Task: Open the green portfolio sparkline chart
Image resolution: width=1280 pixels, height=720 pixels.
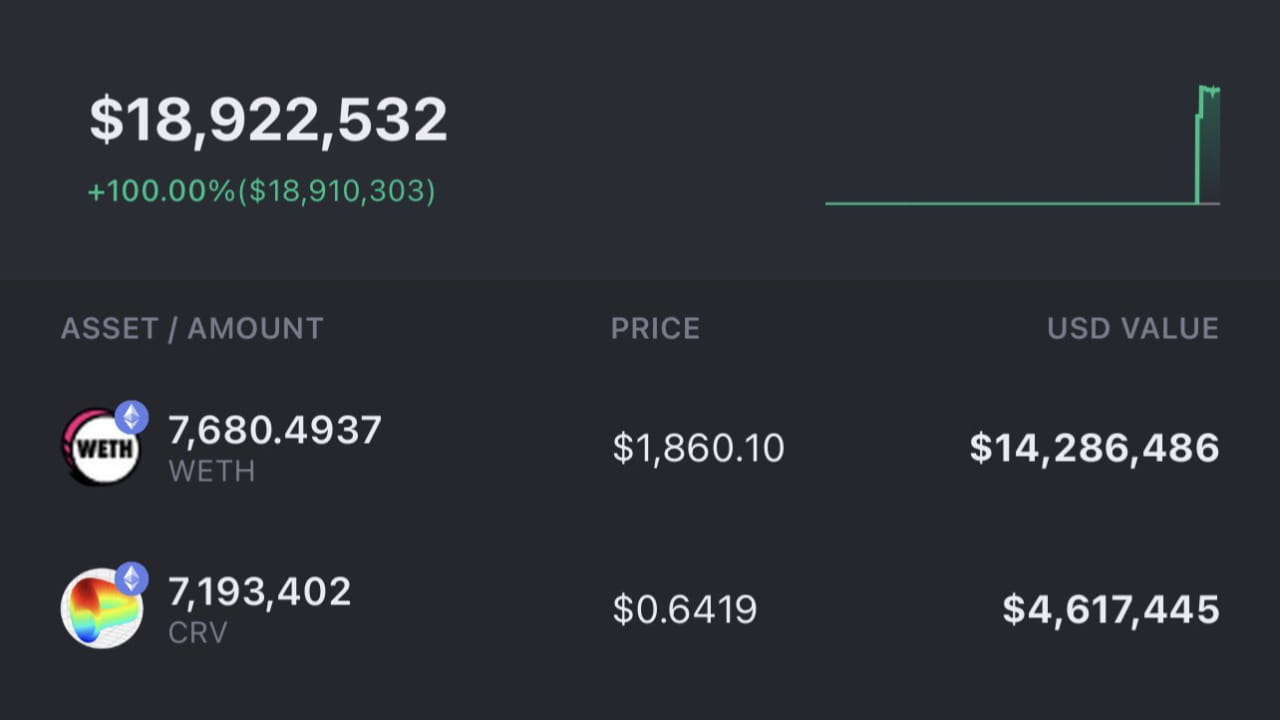Action: pyautogui.click(x=1020, y=150)
